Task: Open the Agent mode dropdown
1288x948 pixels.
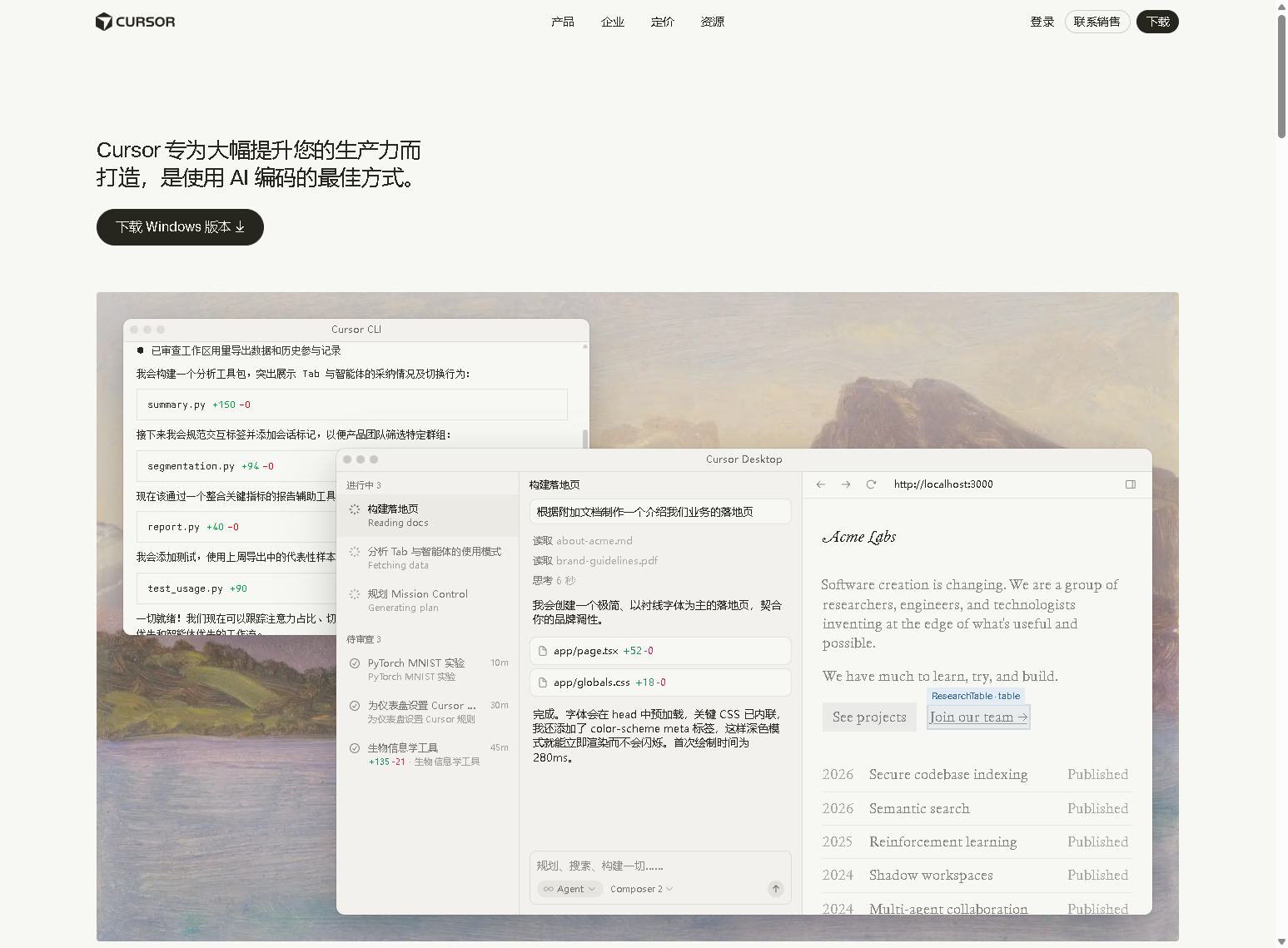Action: tap(569, 889)
